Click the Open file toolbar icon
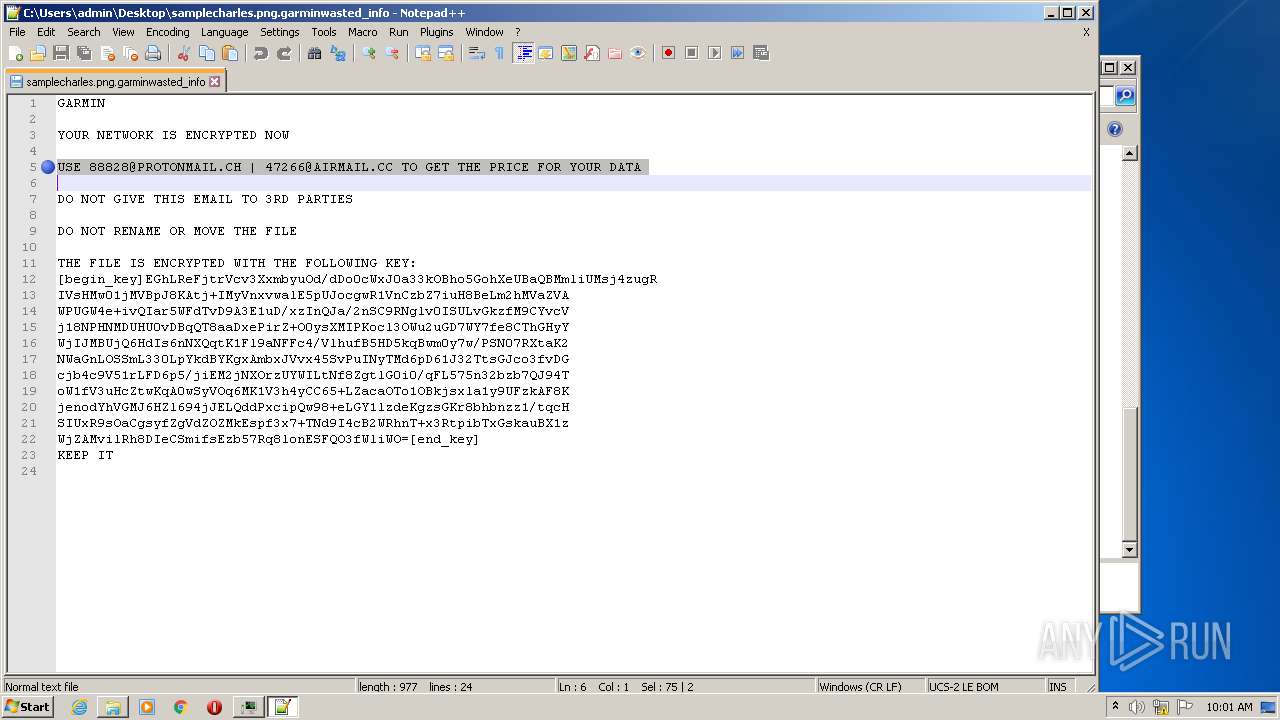The image size is (1280, 720). [38, 53]
